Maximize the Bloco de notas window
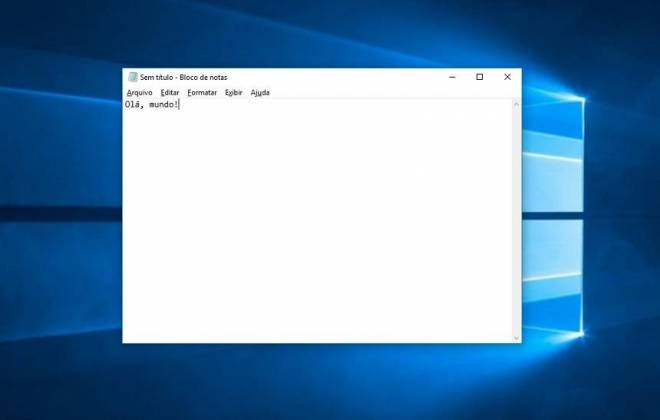 (479, 77)
